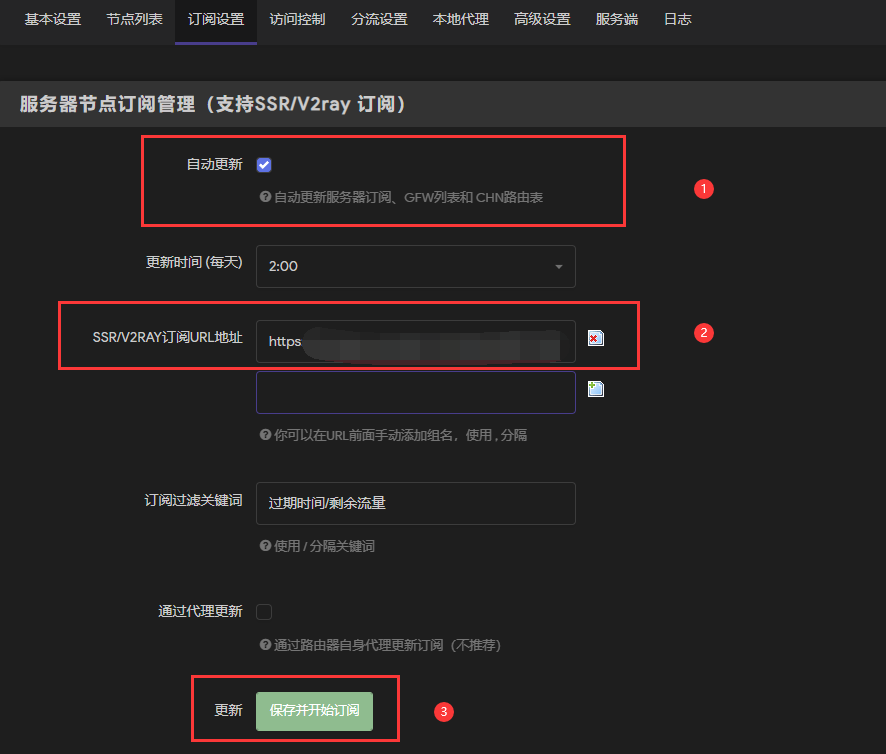Go to the 访问控制 tab
This screenshot has width=886, height=754.
coord(297,19)
